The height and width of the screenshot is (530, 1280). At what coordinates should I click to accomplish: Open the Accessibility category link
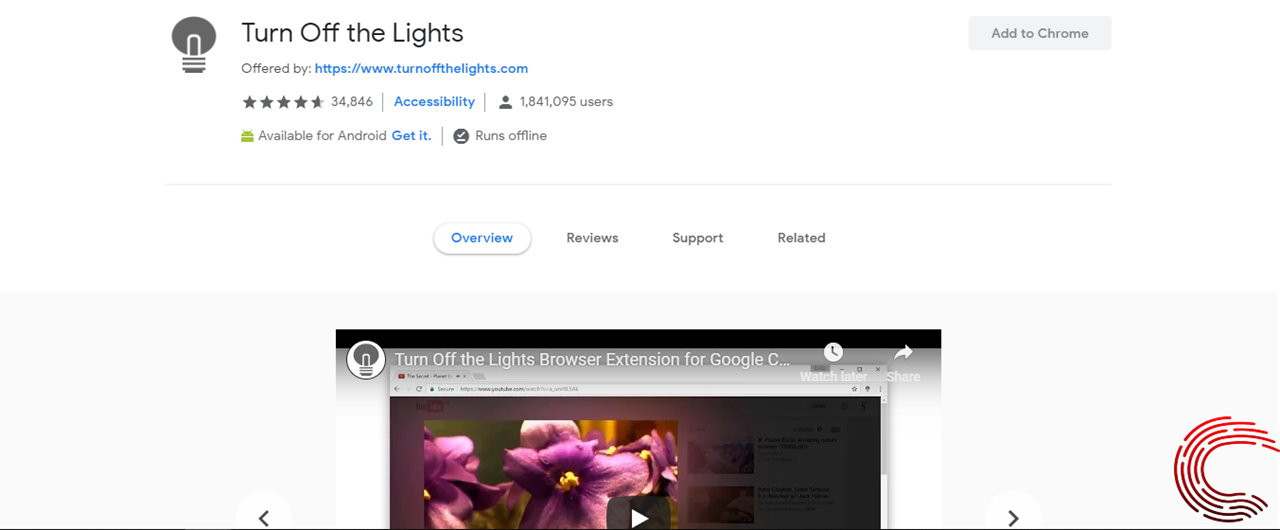click(434, 102)
